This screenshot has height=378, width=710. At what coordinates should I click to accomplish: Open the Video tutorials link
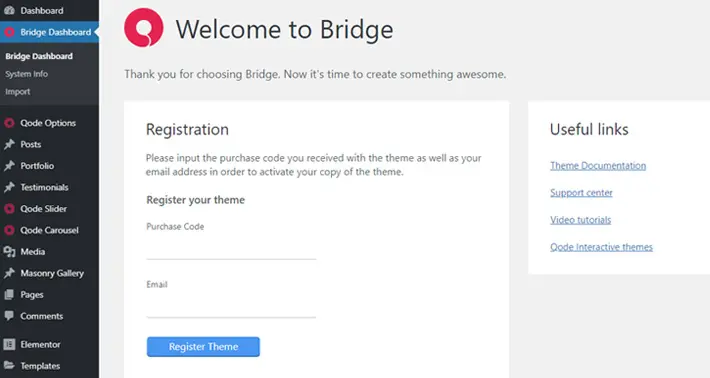(x=580, y=220)
